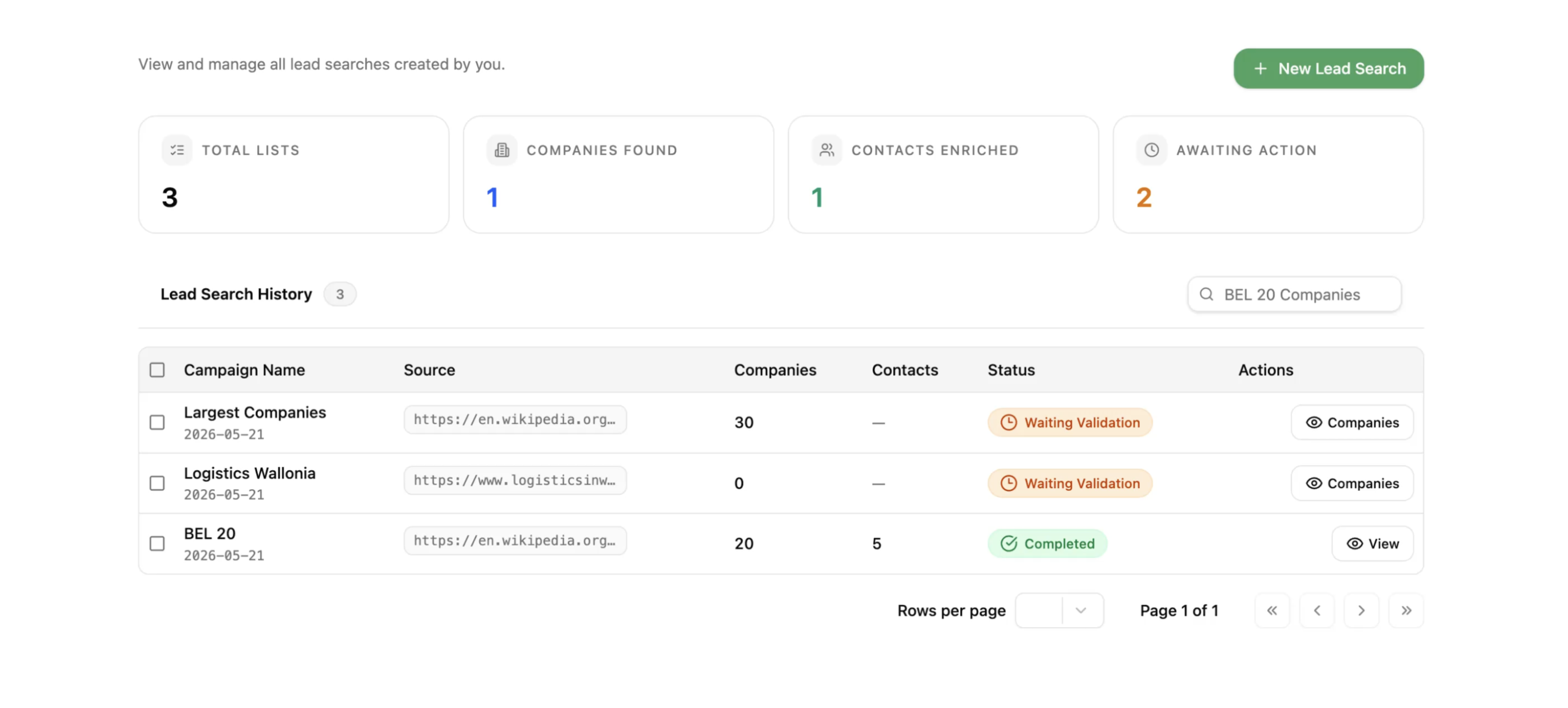Click the Page 1 of 1 label
The width and height of the screenshot is (1568, 708).
point(1179,610)
